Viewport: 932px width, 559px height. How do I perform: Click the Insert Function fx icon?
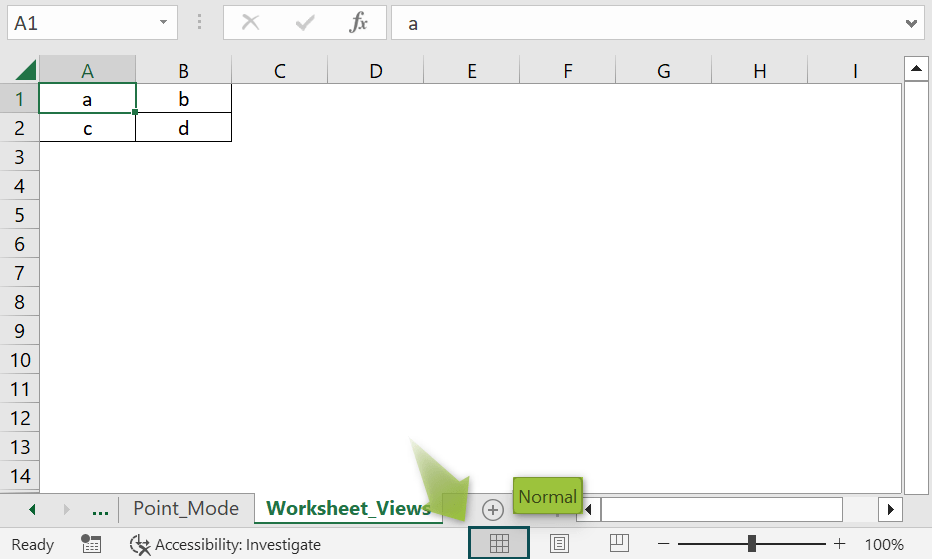[358, 23]
